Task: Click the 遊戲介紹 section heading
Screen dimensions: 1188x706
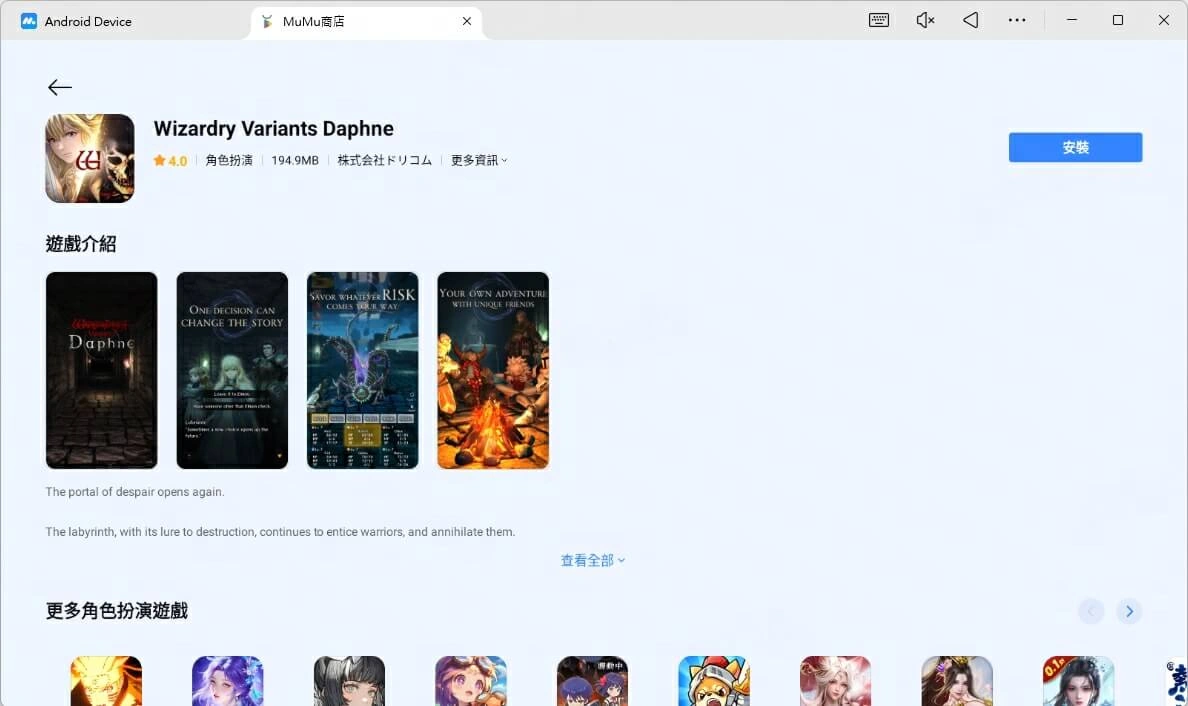Action: tap(81, 244)
